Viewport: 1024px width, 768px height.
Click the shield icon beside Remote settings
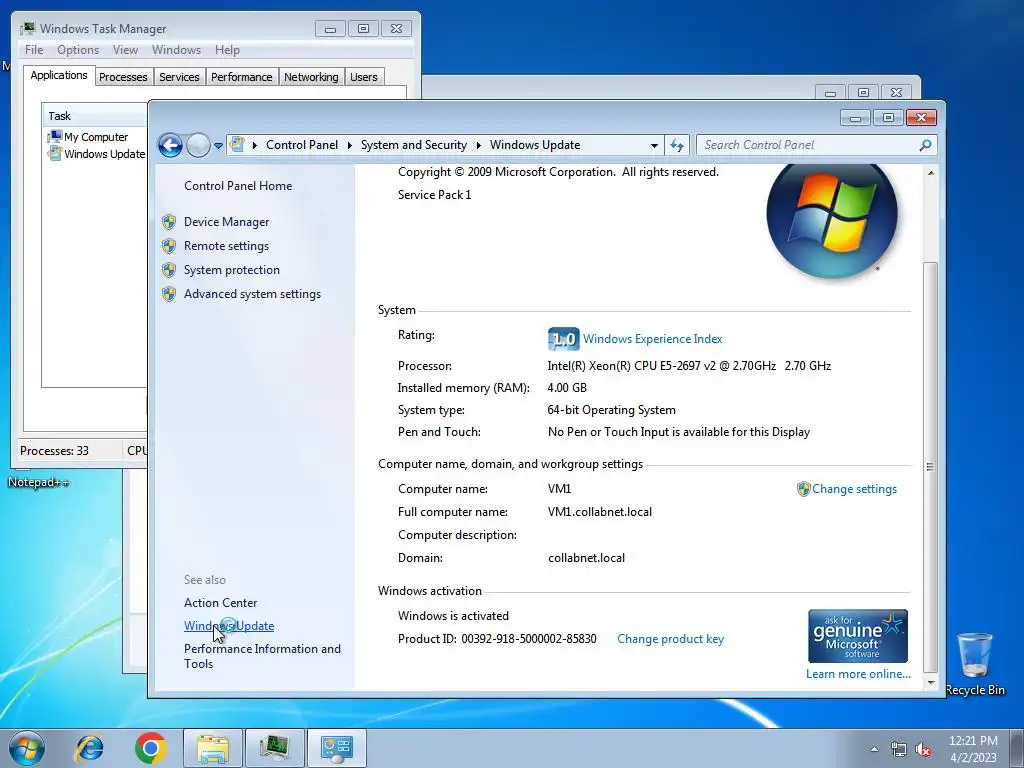pos(169,246)
